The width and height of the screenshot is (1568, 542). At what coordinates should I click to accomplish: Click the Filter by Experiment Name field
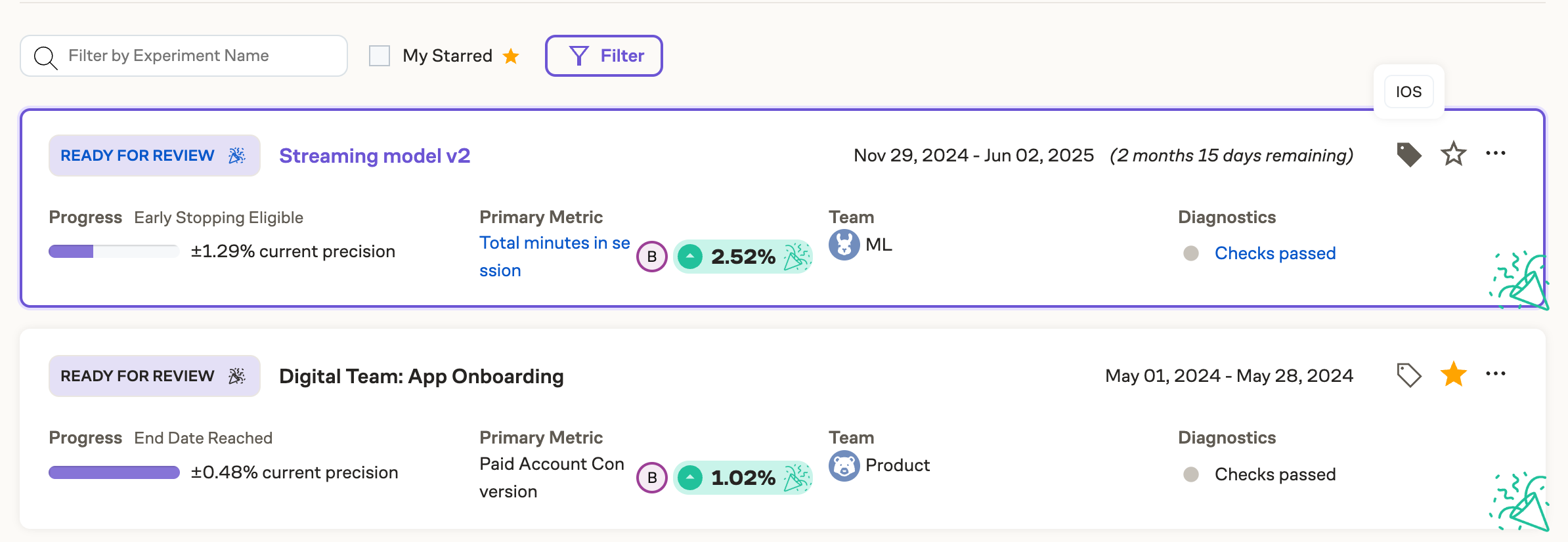(197, 56)
